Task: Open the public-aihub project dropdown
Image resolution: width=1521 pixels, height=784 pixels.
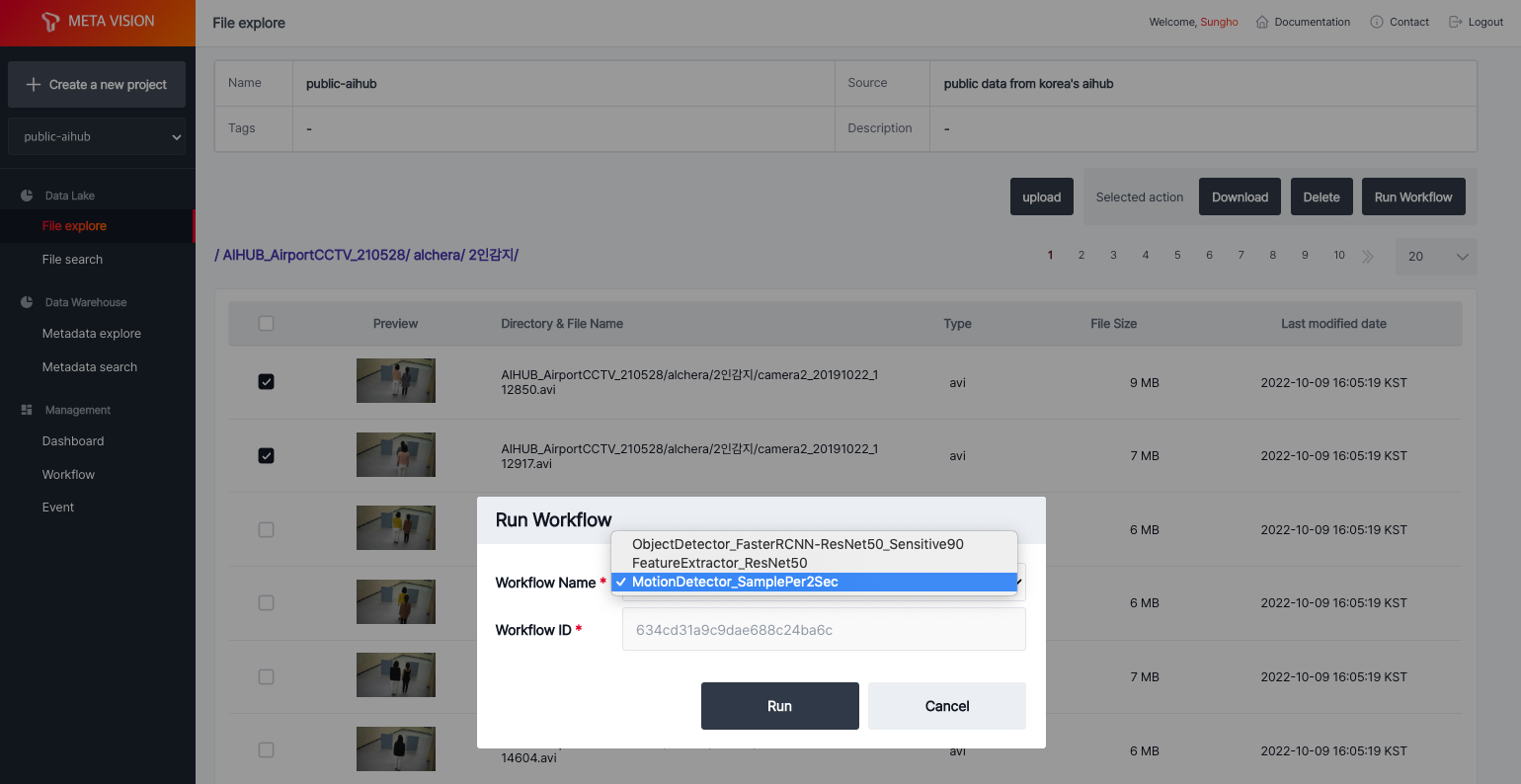Action: pyautogui.click(x=97, y=137)
